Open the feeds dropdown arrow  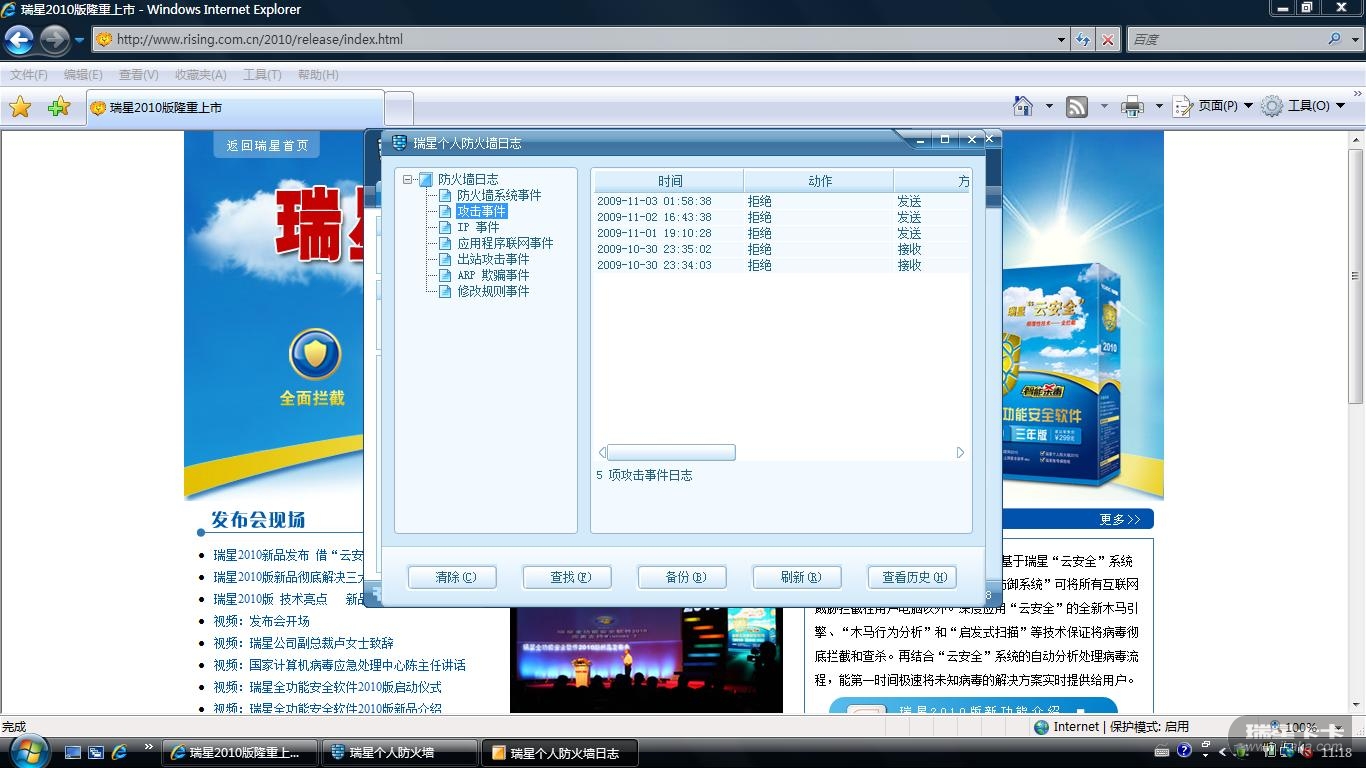pos(1104,106)
